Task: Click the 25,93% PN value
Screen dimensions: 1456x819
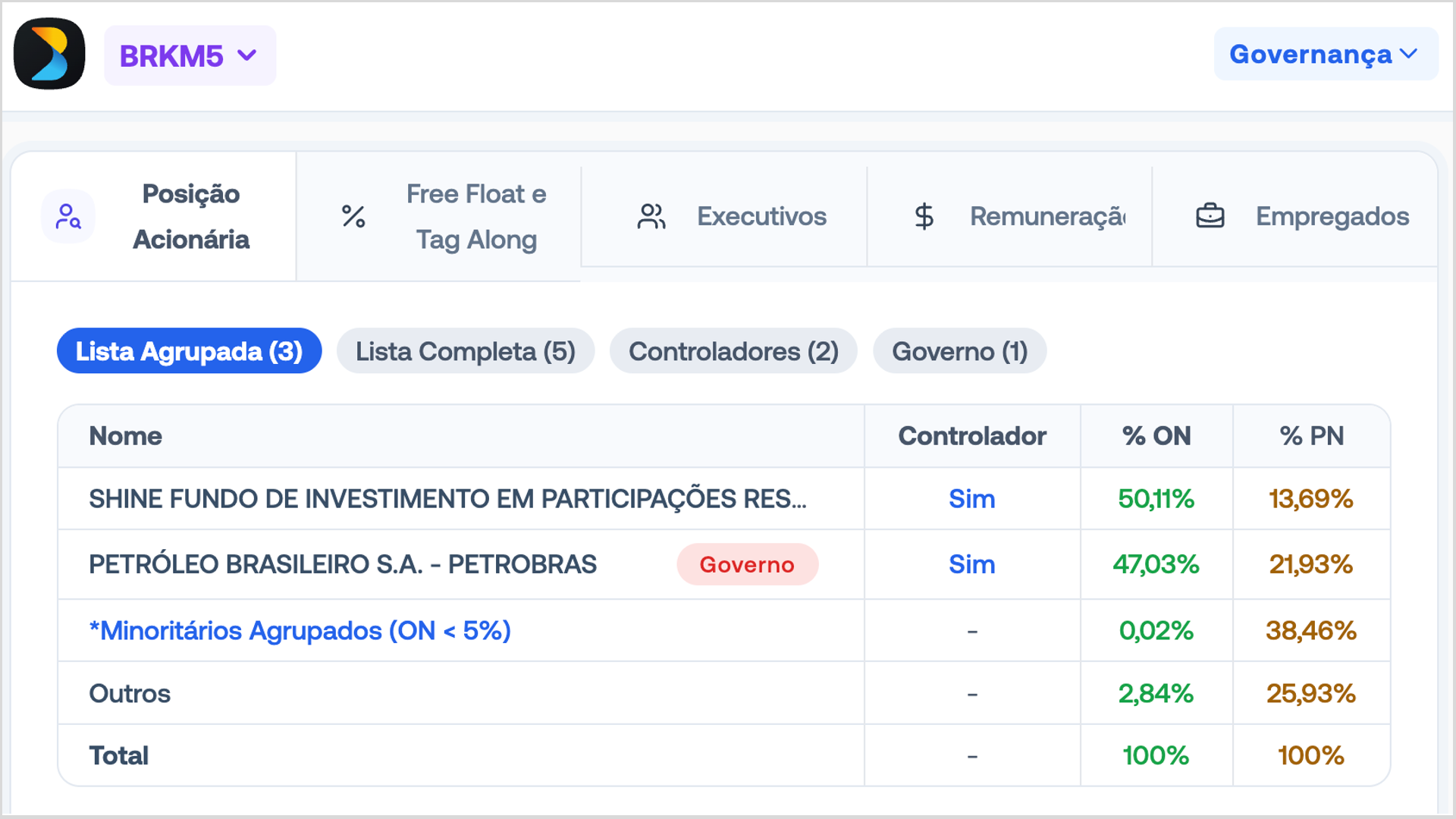Action: click(1311, 693)
